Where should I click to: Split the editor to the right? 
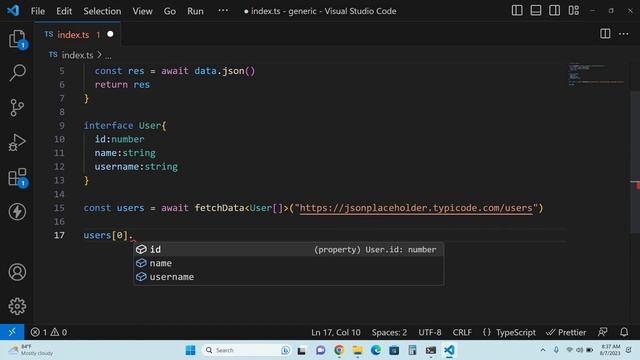coord(605,33)
